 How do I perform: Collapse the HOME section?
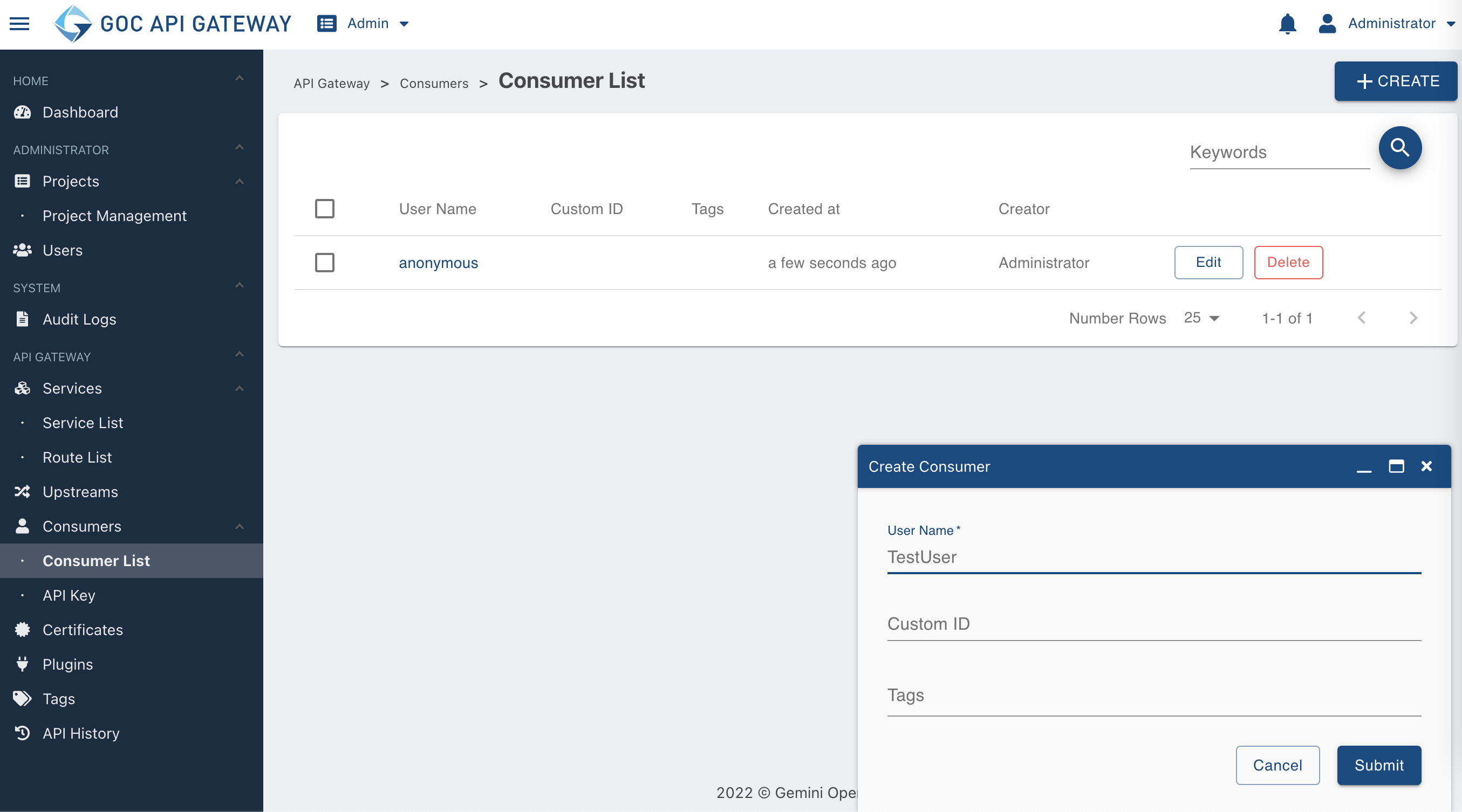point(240,79)
